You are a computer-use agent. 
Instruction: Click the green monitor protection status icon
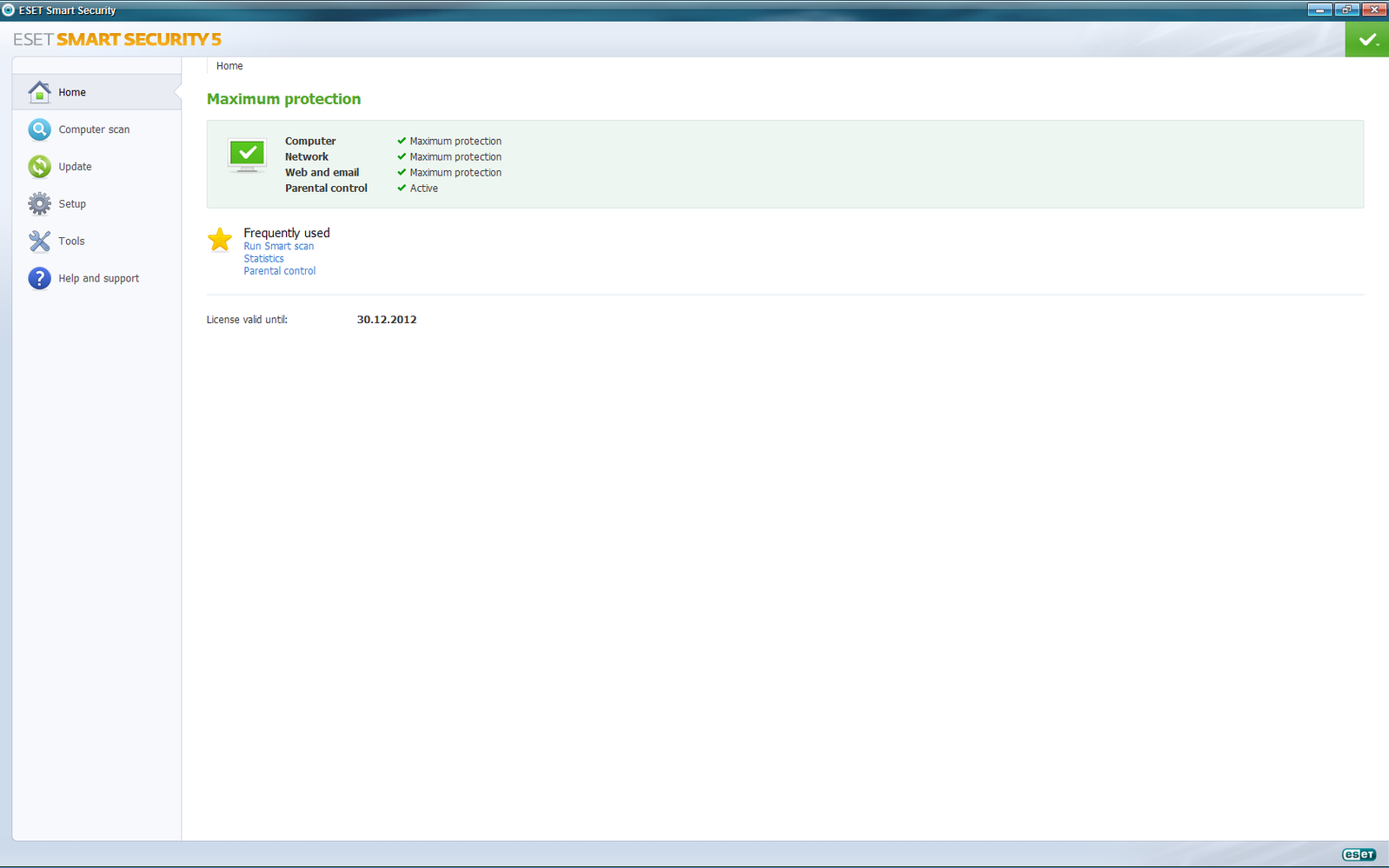click(247, 156)
